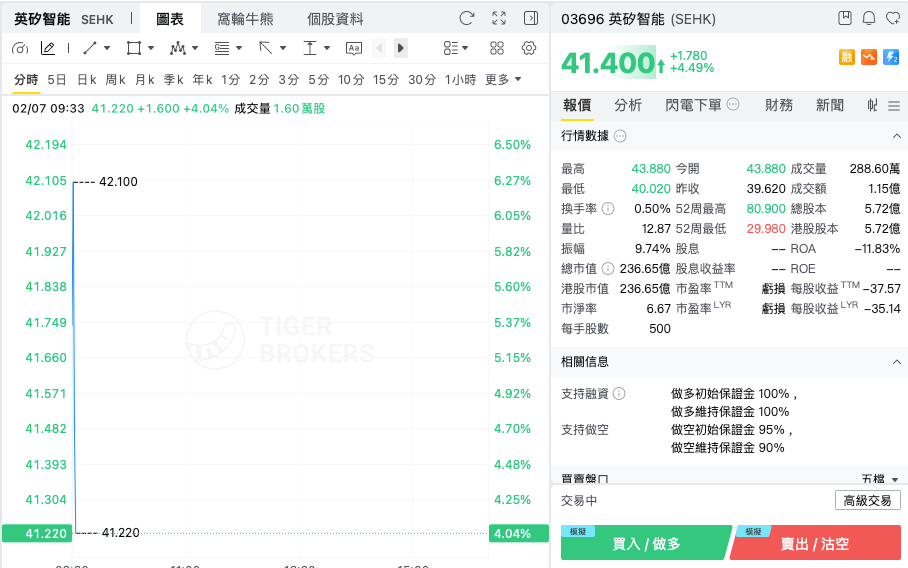This screenshot has width=908, height=568.
Task: Open options bubble beside 行情數據
Action: point(620,136)
